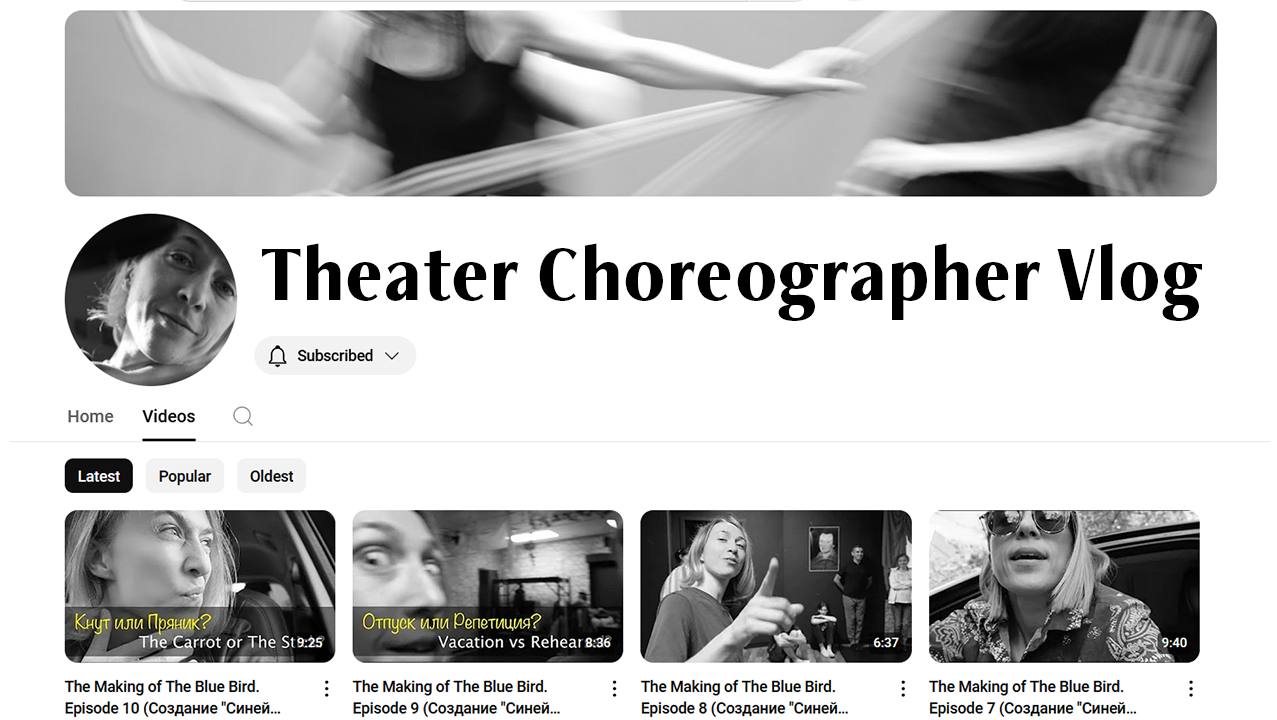Open the Episode 7 thumbnail with sunglasses
Screen dimensions: 1277x720
coord(1064,586)
